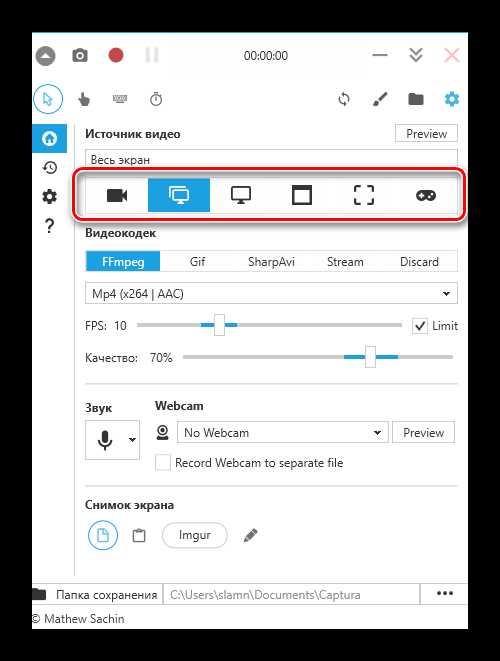Image resolution: width=500 pixels, height=661 pixels.
Task: Select the single monitor screen source icon
Action: 241,195
